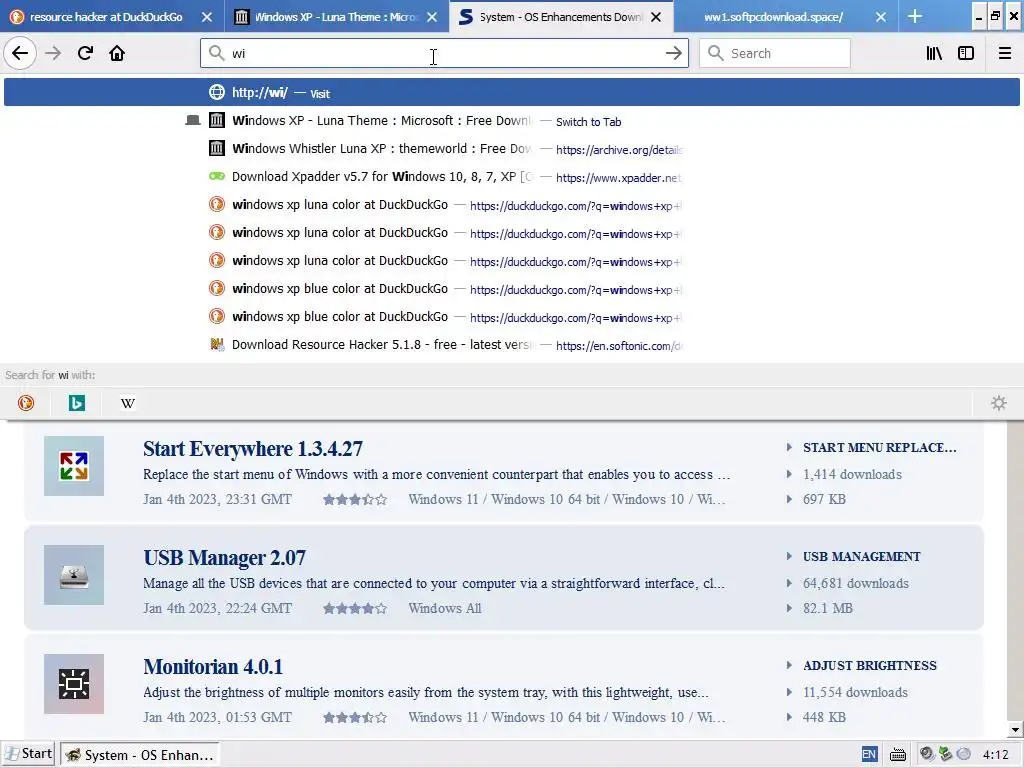Open START MENU REPLACE... category link
The height and width of the screenshot is (768, 1024).
point(880,447)
